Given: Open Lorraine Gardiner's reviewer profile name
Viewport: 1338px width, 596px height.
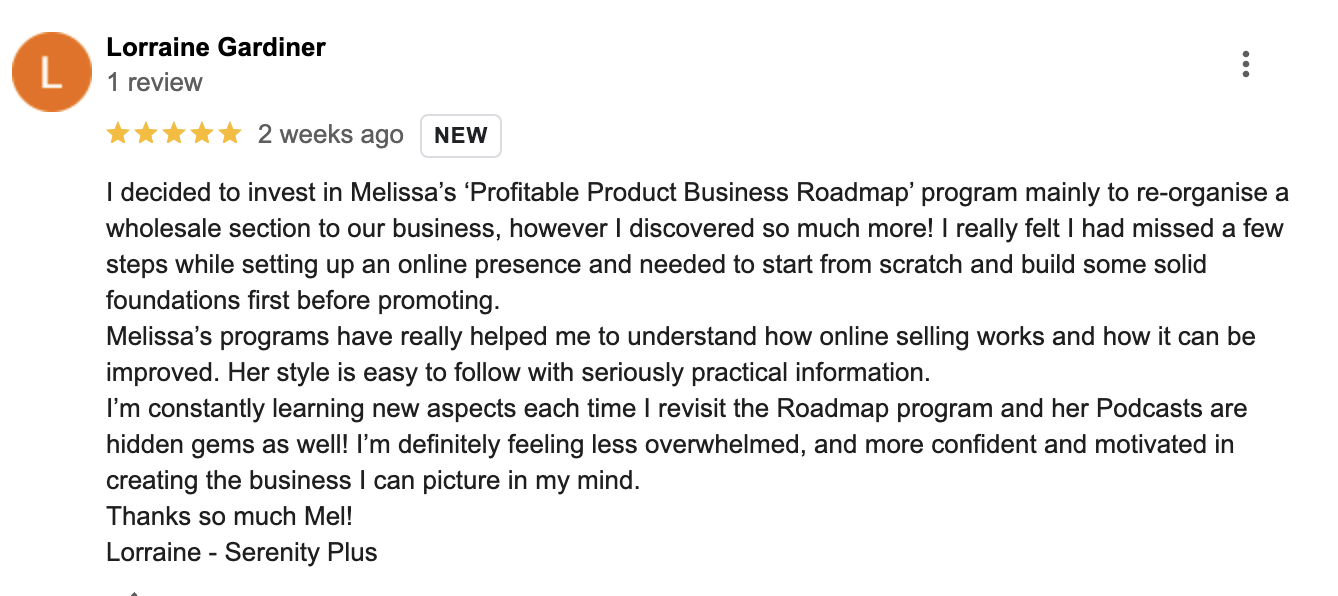Looking at the screenshot, I should tap(216, 47).
